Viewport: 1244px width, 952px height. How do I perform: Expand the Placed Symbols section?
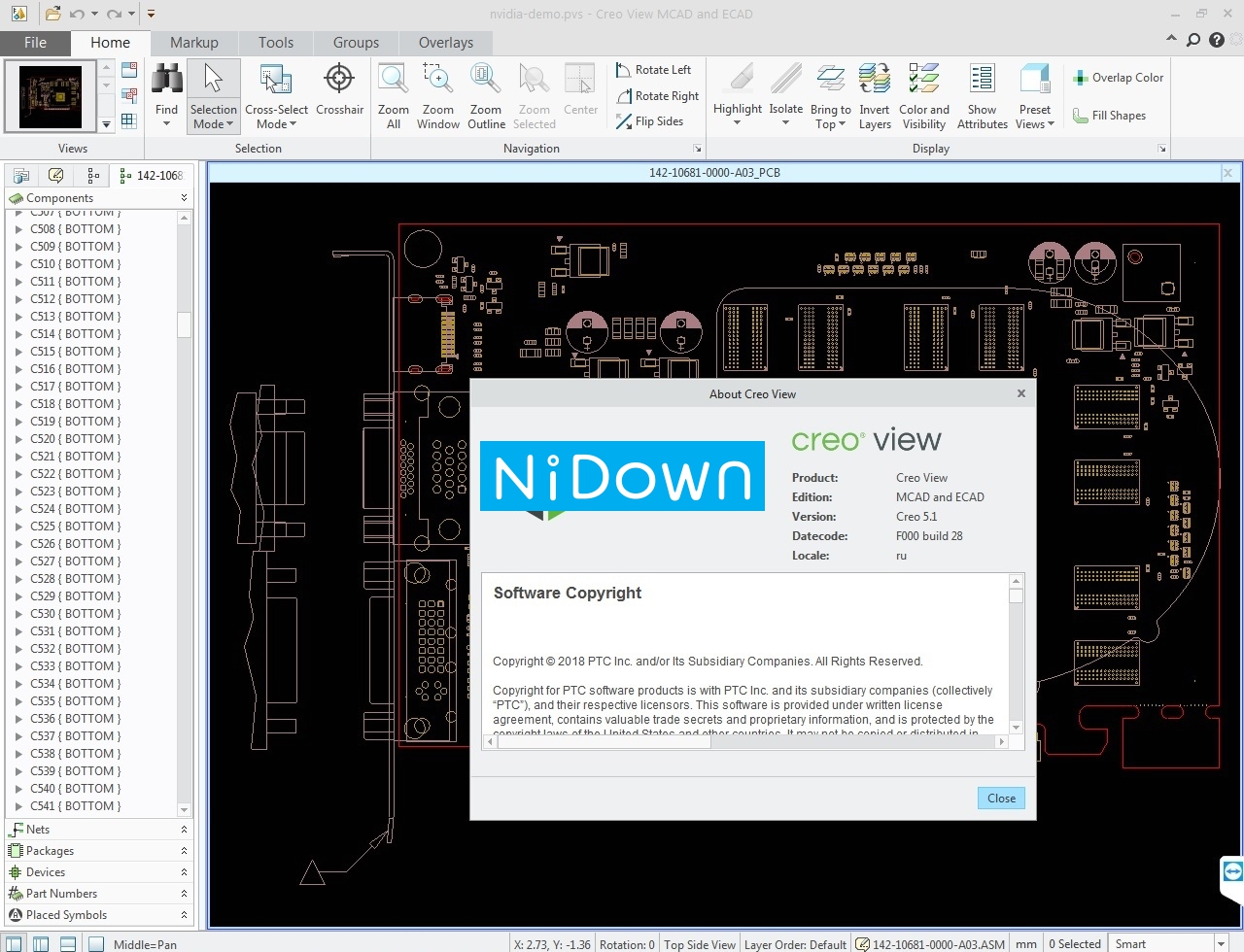click(184, 915)
